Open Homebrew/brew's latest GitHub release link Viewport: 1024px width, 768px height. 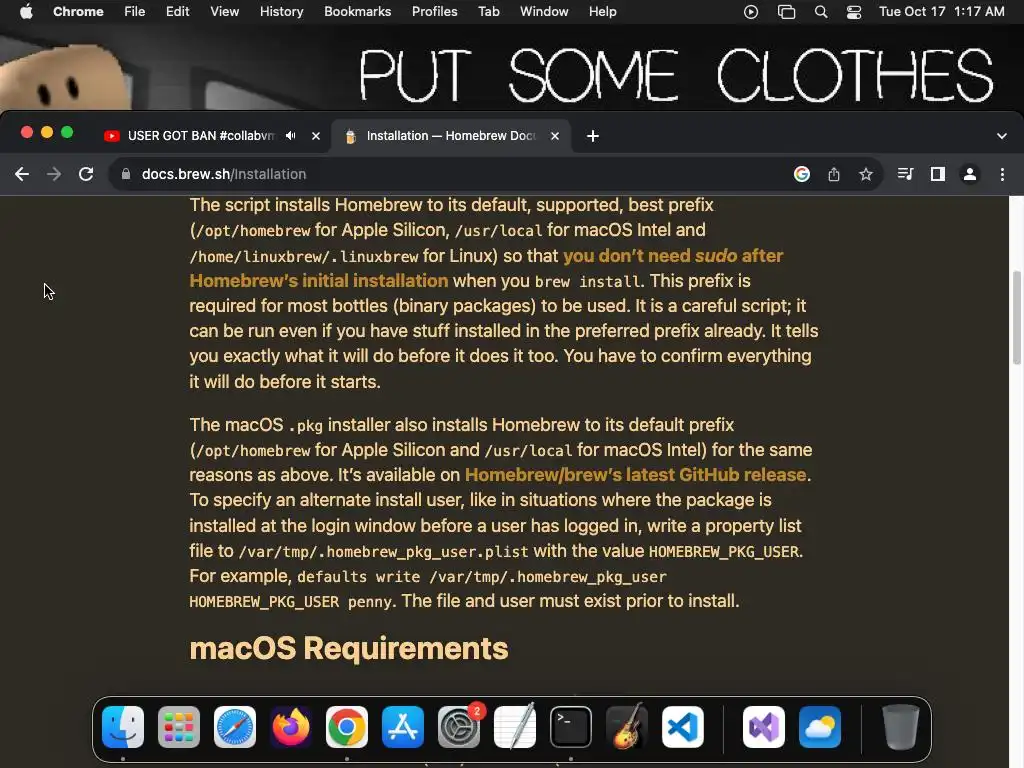coord(635,475)
